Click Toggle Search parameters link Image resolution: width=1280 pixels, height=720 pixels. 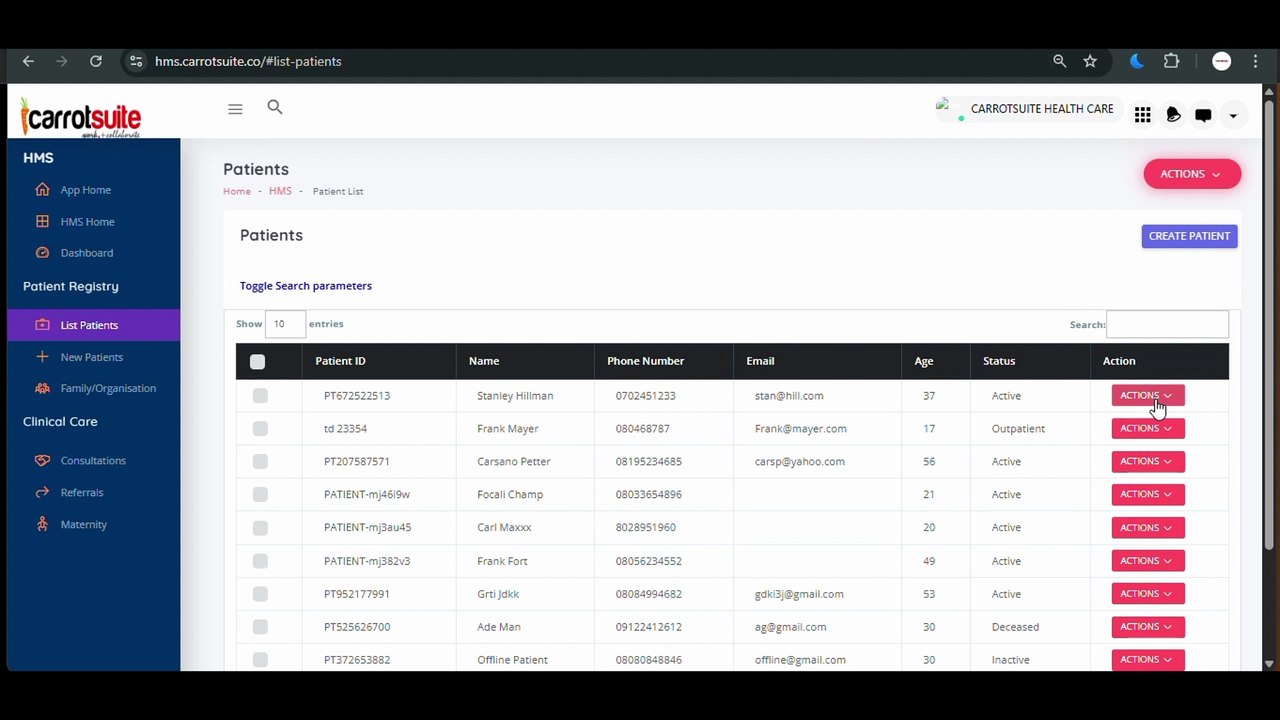(306, 286)
